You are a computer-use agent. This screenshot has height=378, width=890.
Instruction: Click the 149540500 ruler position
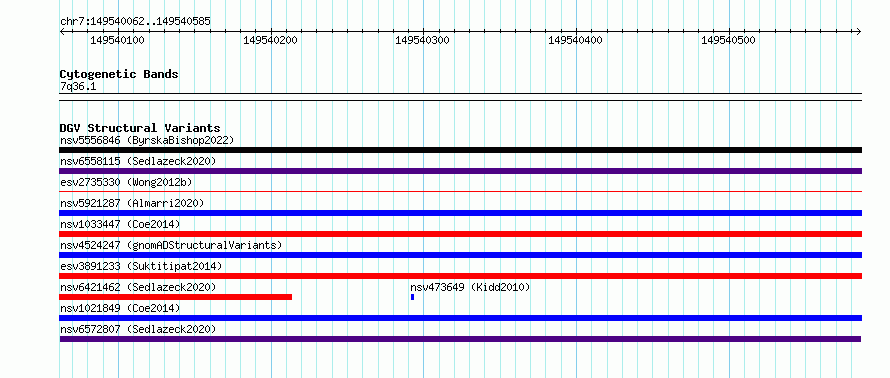point(729,40)
